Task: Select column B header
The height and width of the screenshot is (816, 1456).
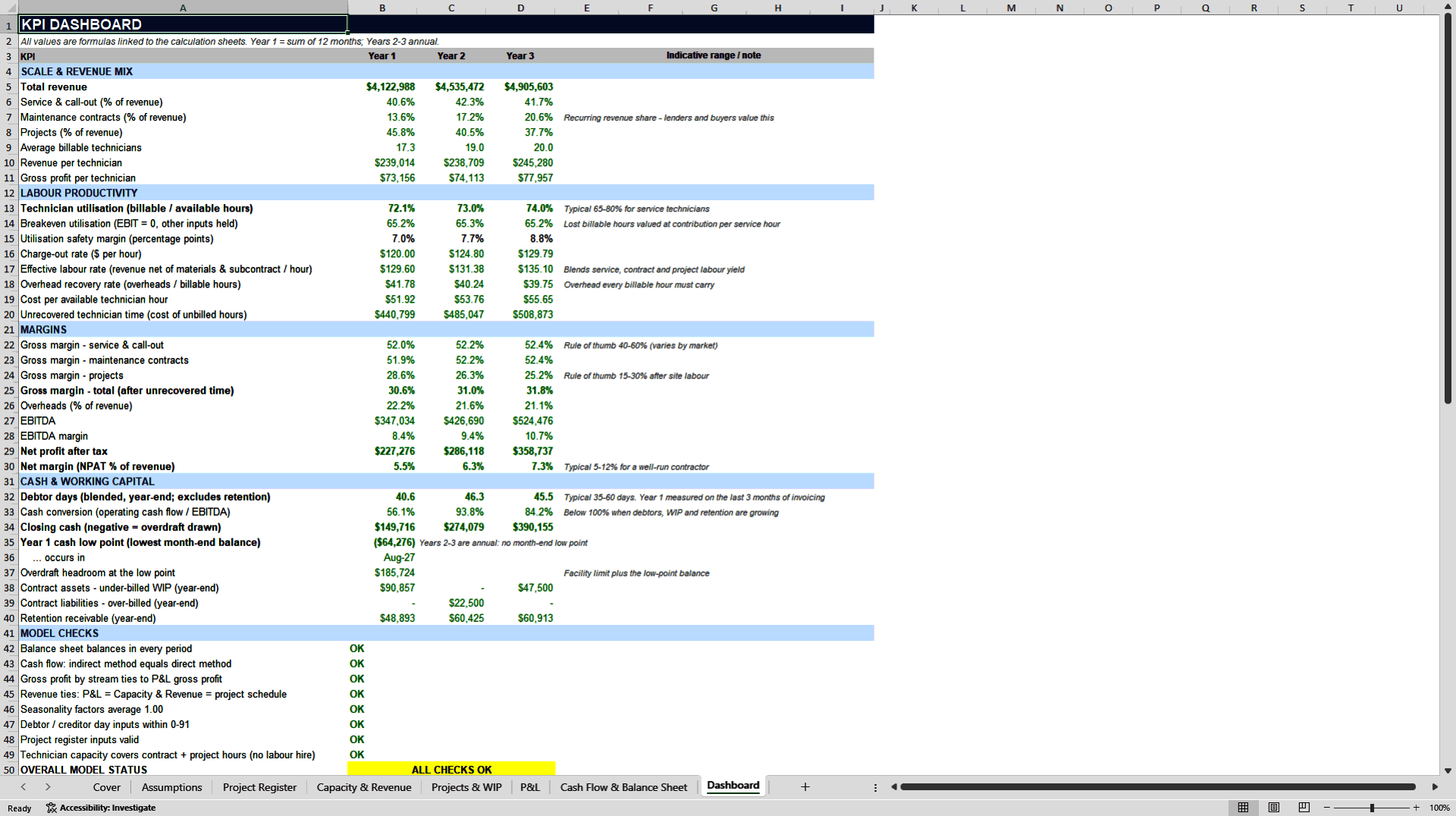Action: click(x=382, y=8)
